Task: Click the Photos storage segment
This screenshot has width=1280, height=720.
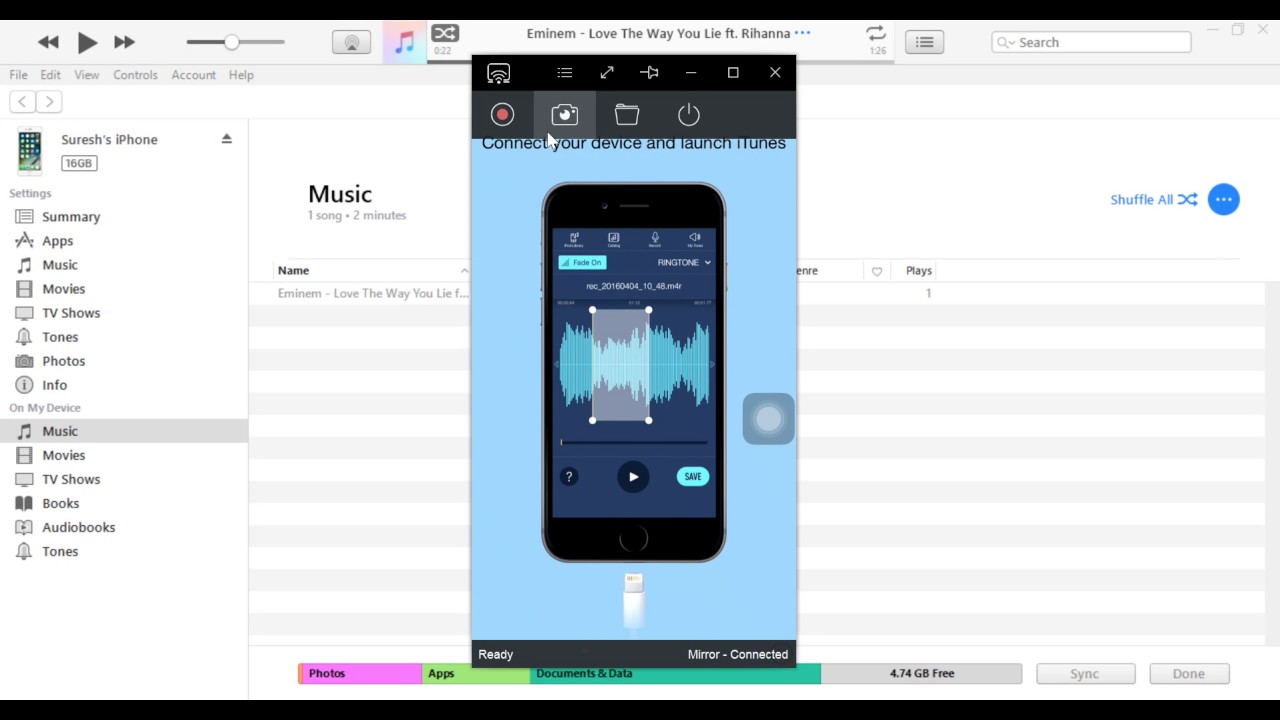Action: (x=360, y=674)
